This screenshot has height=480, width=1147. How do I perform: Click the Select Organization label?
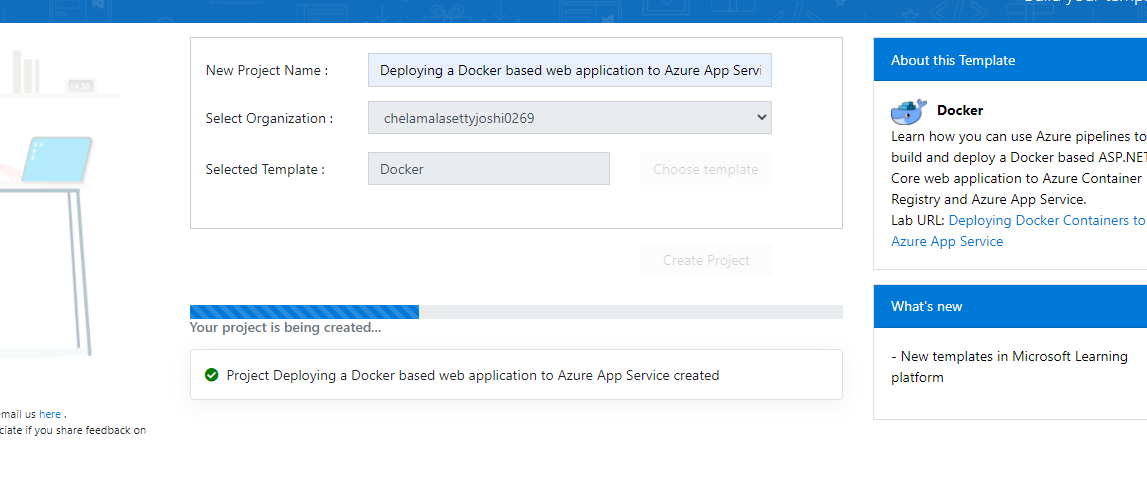[269, 118]
